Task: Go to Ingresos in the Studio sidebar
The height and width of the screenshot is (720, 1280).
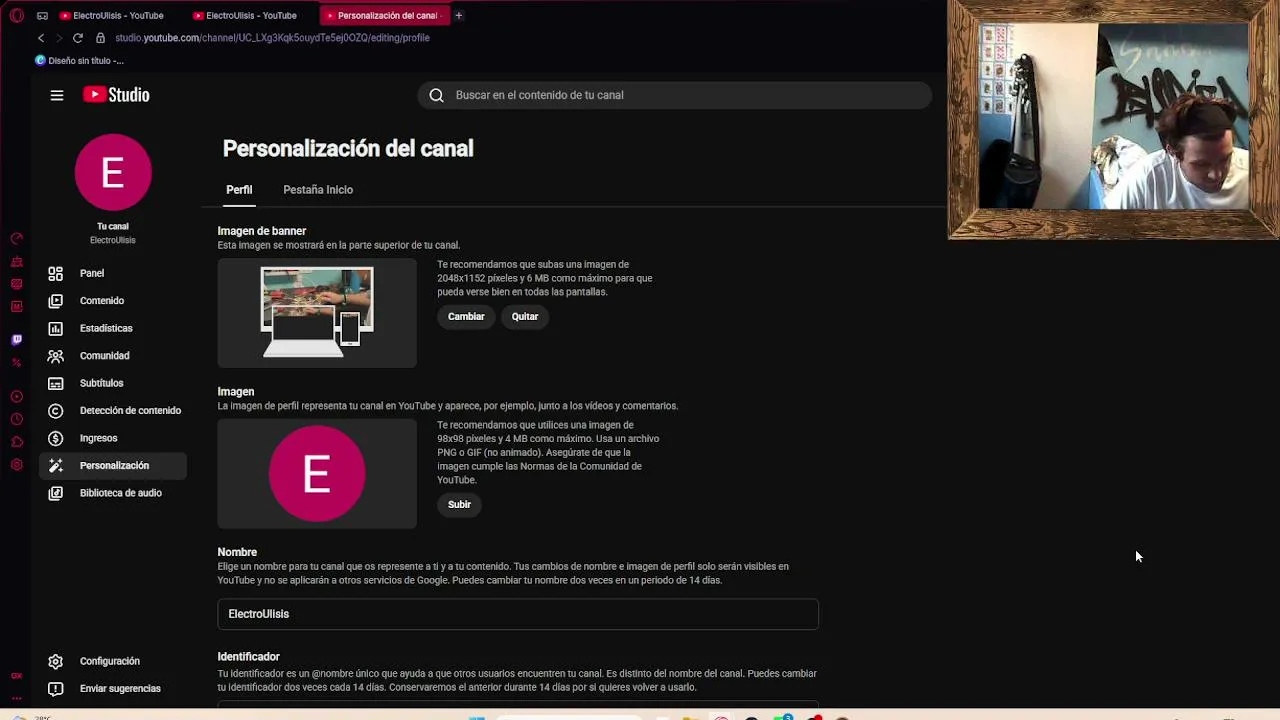Action: coord(113,438)
